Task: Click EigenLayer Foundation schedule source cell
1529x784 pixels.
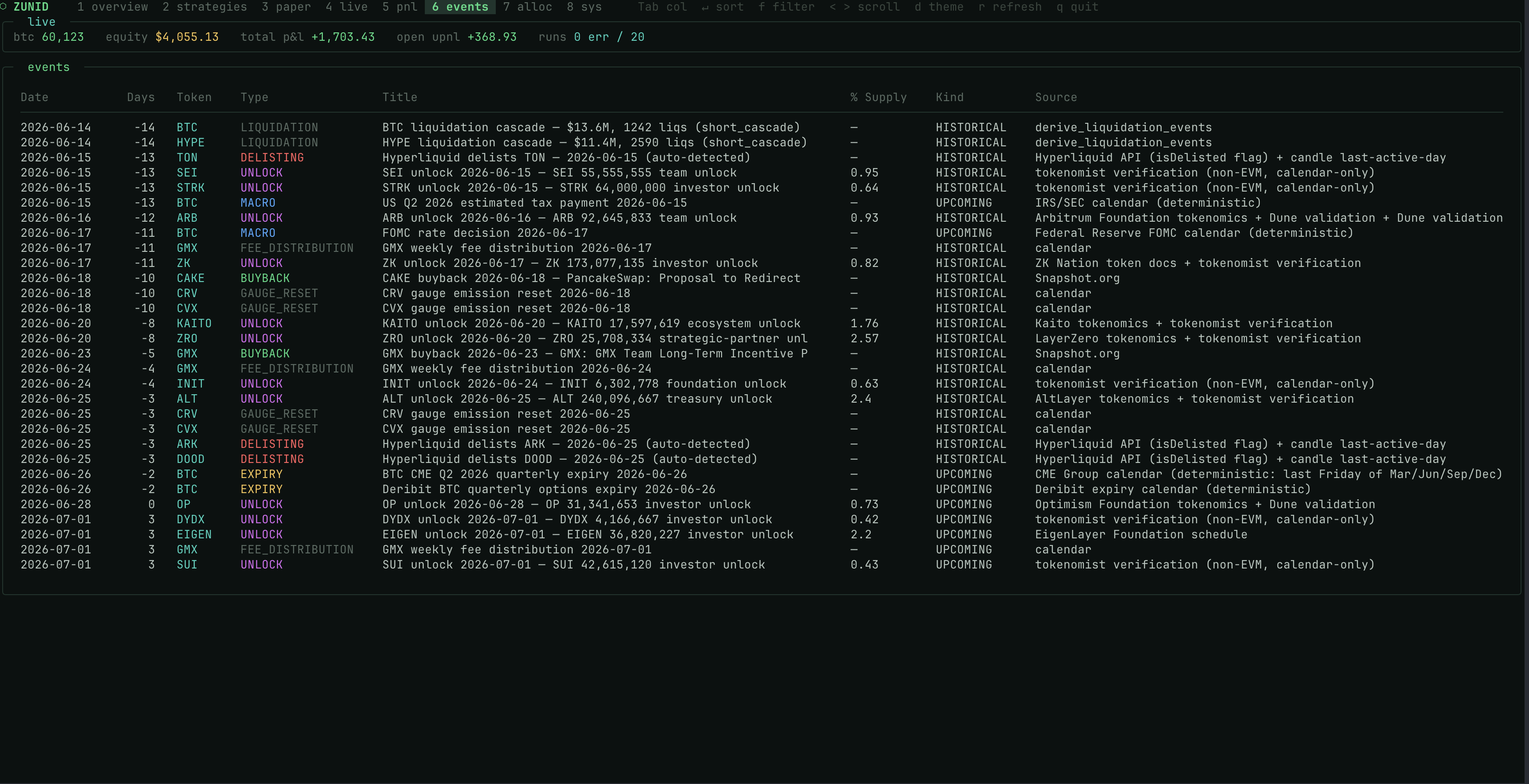Action: [x=1141, y=535]
